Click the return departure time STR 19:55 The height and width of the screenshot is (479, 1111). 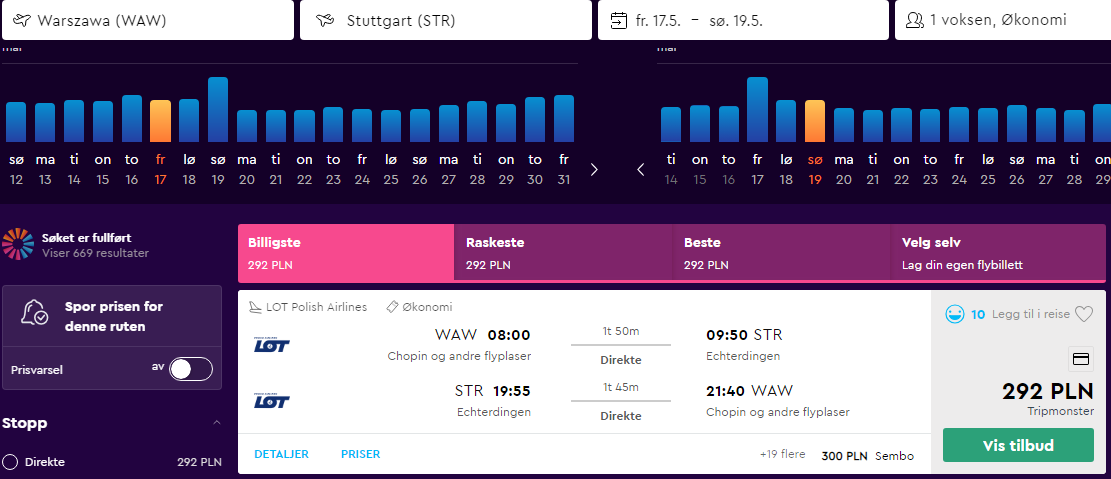click(492, 390)
